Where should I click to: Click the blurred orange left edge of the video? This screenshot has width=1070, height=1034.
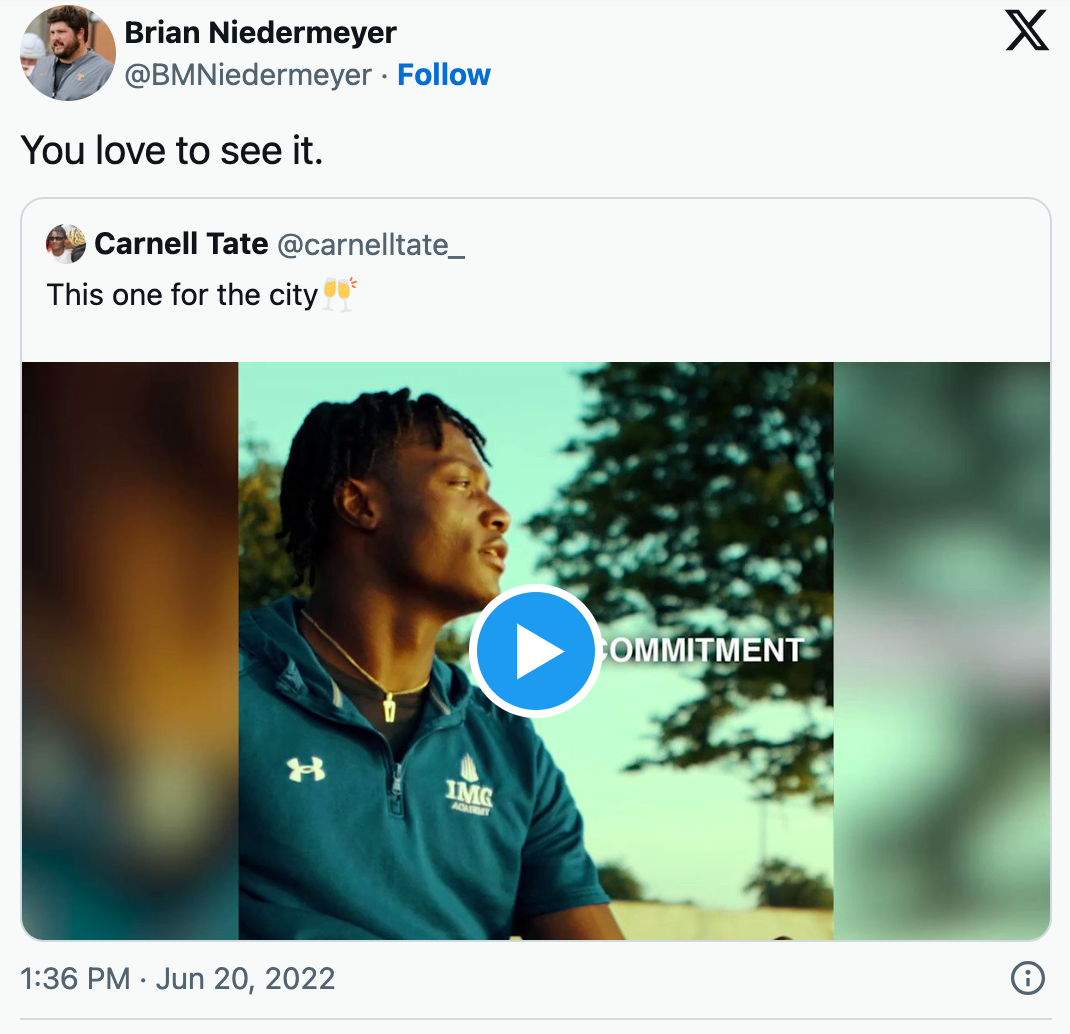coord(130,650)
